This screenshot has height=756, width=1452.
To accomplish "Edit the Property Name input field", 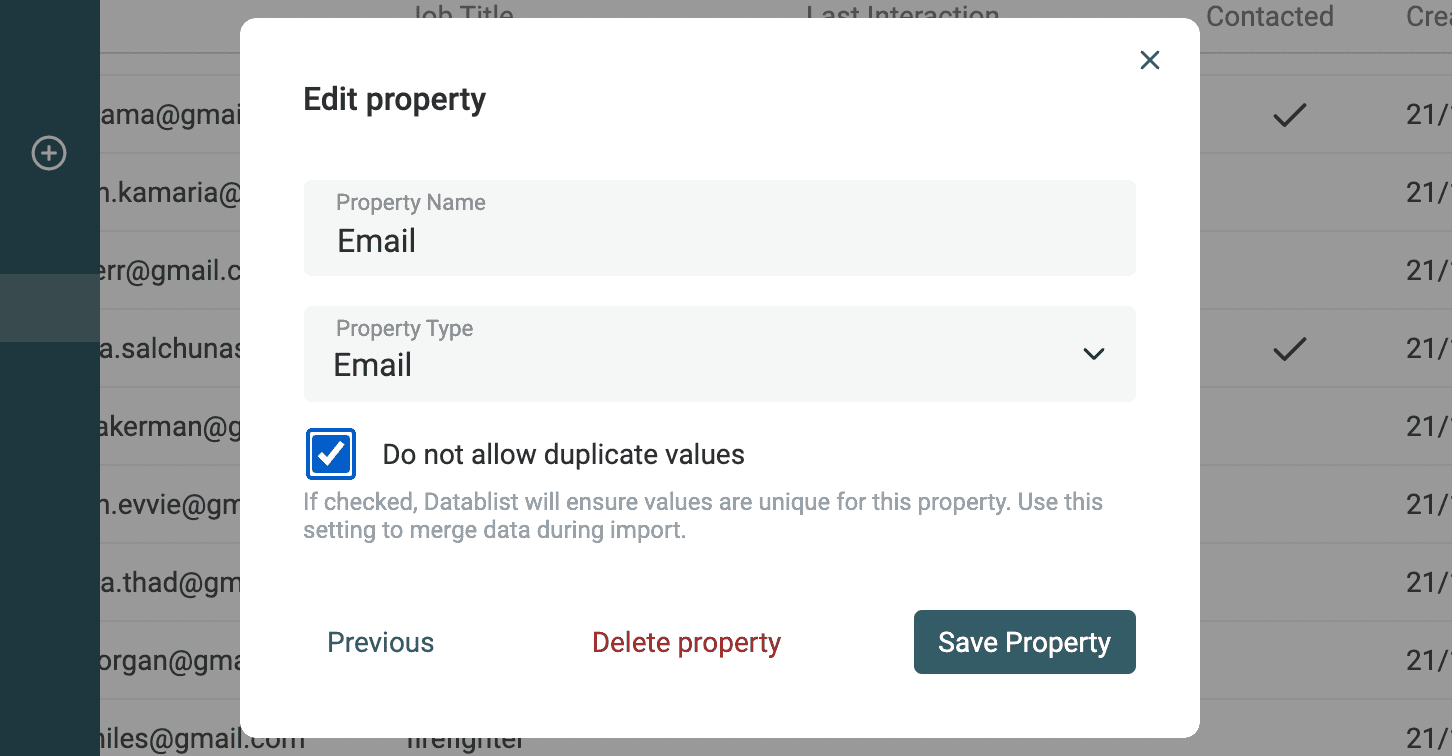I will (720, 240).
